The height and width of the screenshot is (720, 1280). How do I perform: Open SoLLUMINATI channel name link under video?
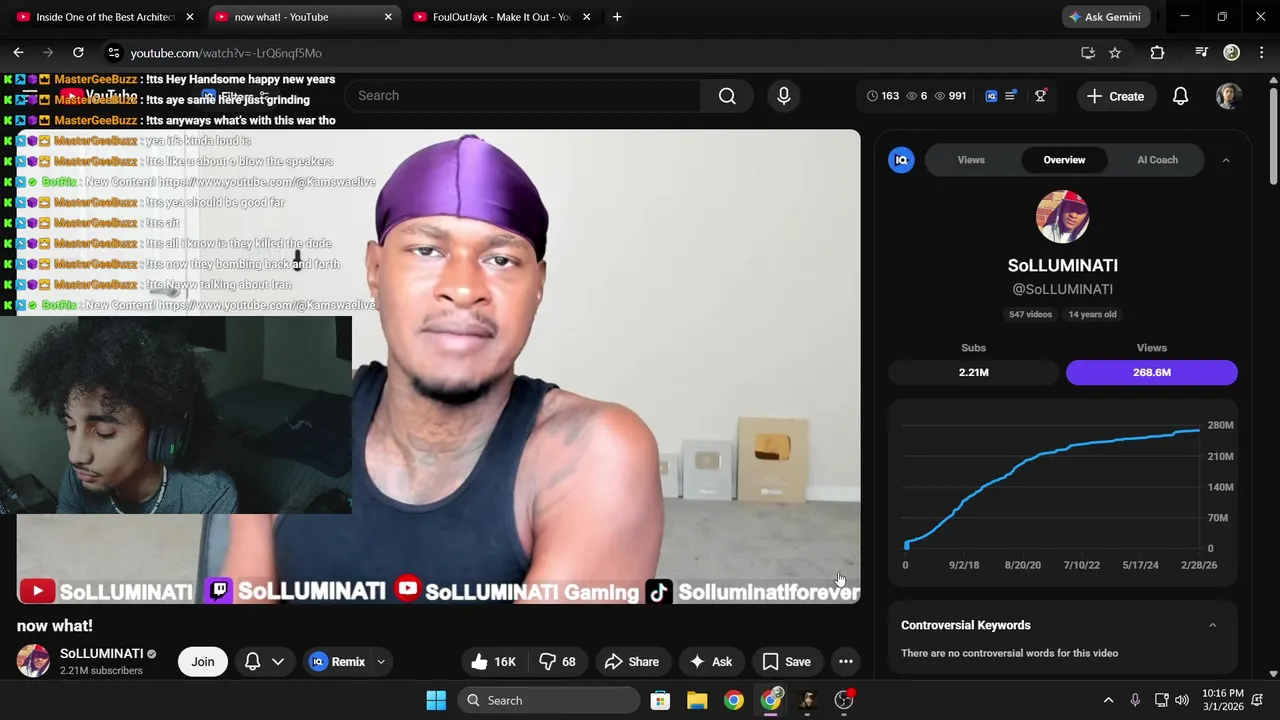click(x=101, y=654)
